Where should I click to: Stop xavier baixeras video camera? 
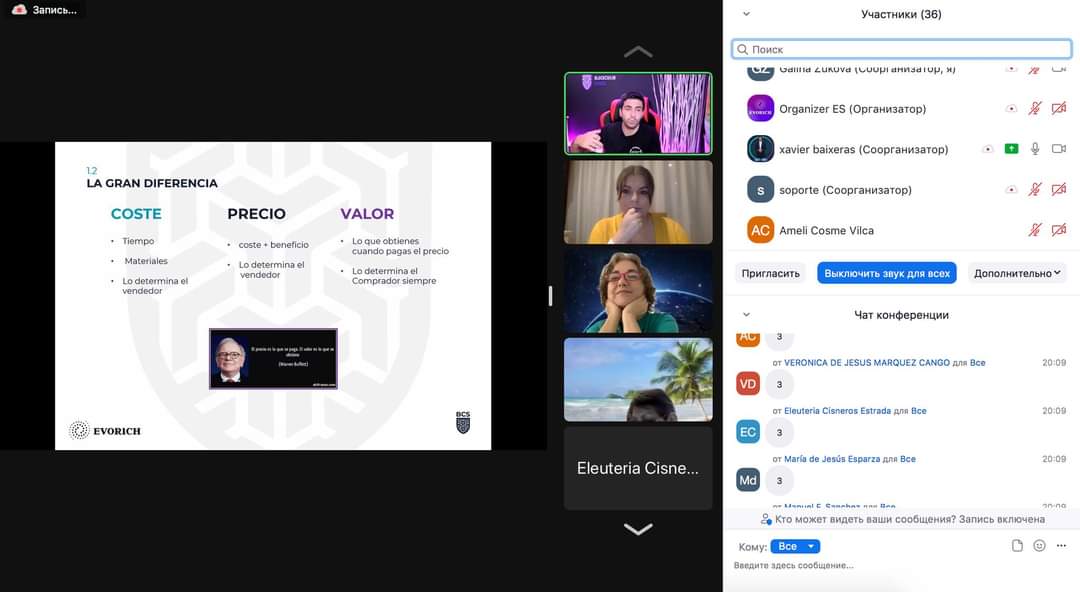pyautogui.click(x=1059, y=148)
